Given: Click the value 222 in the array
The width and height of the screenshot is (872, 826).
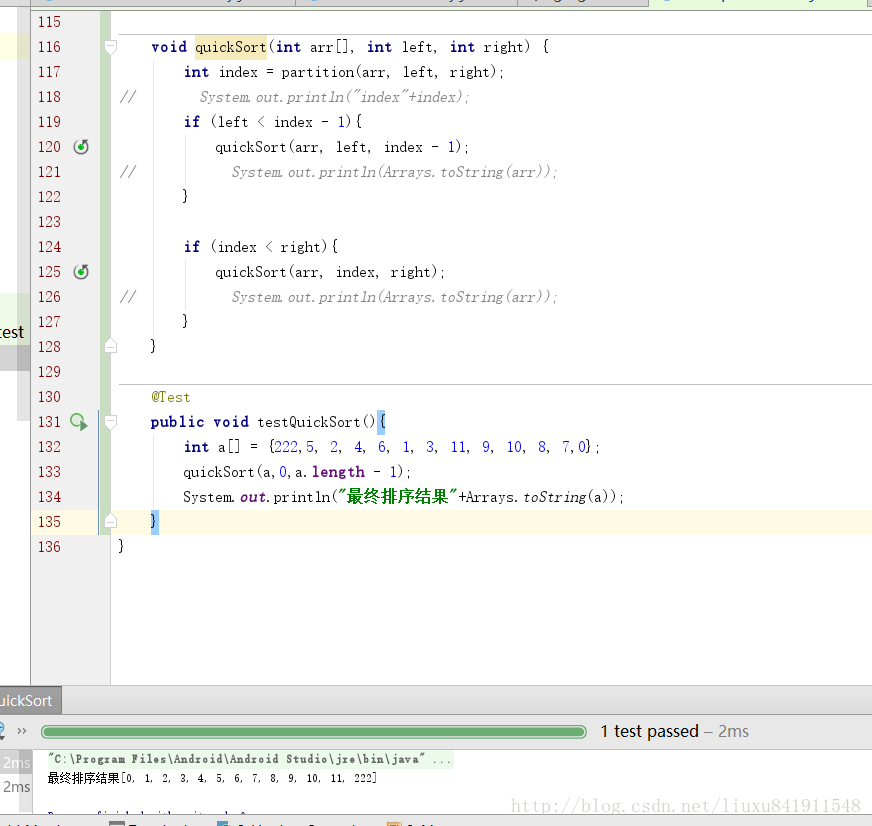Looking at the screenshot, I should pos(286,447).
